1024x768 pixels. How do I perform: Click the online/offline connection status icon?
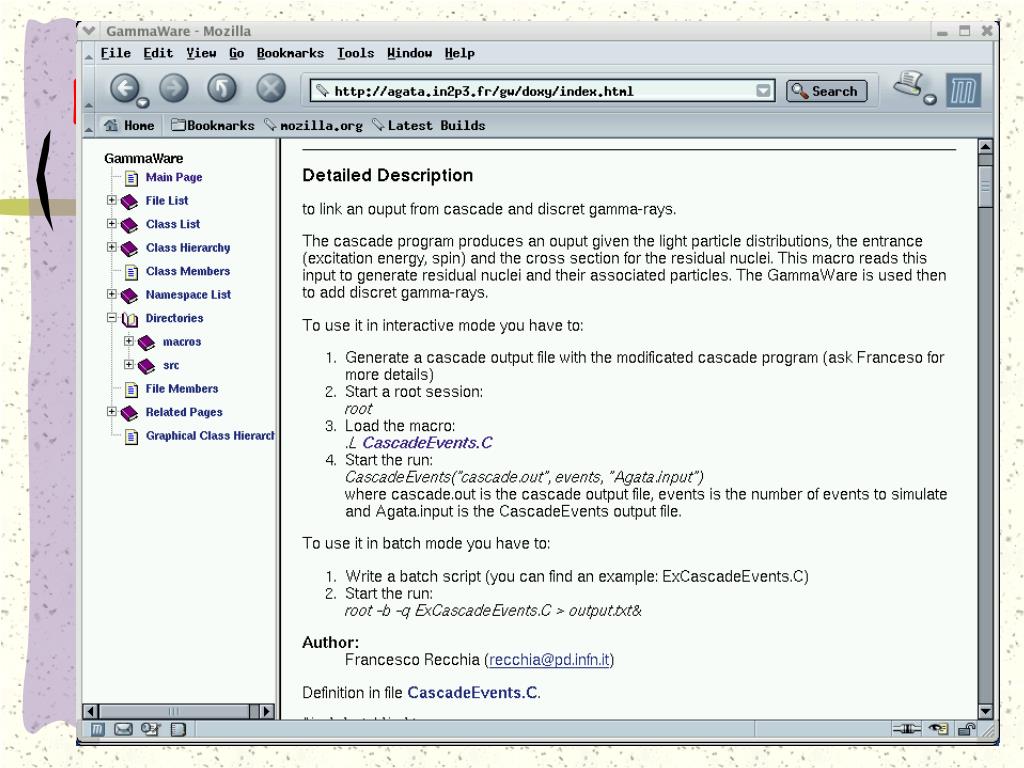906,729
